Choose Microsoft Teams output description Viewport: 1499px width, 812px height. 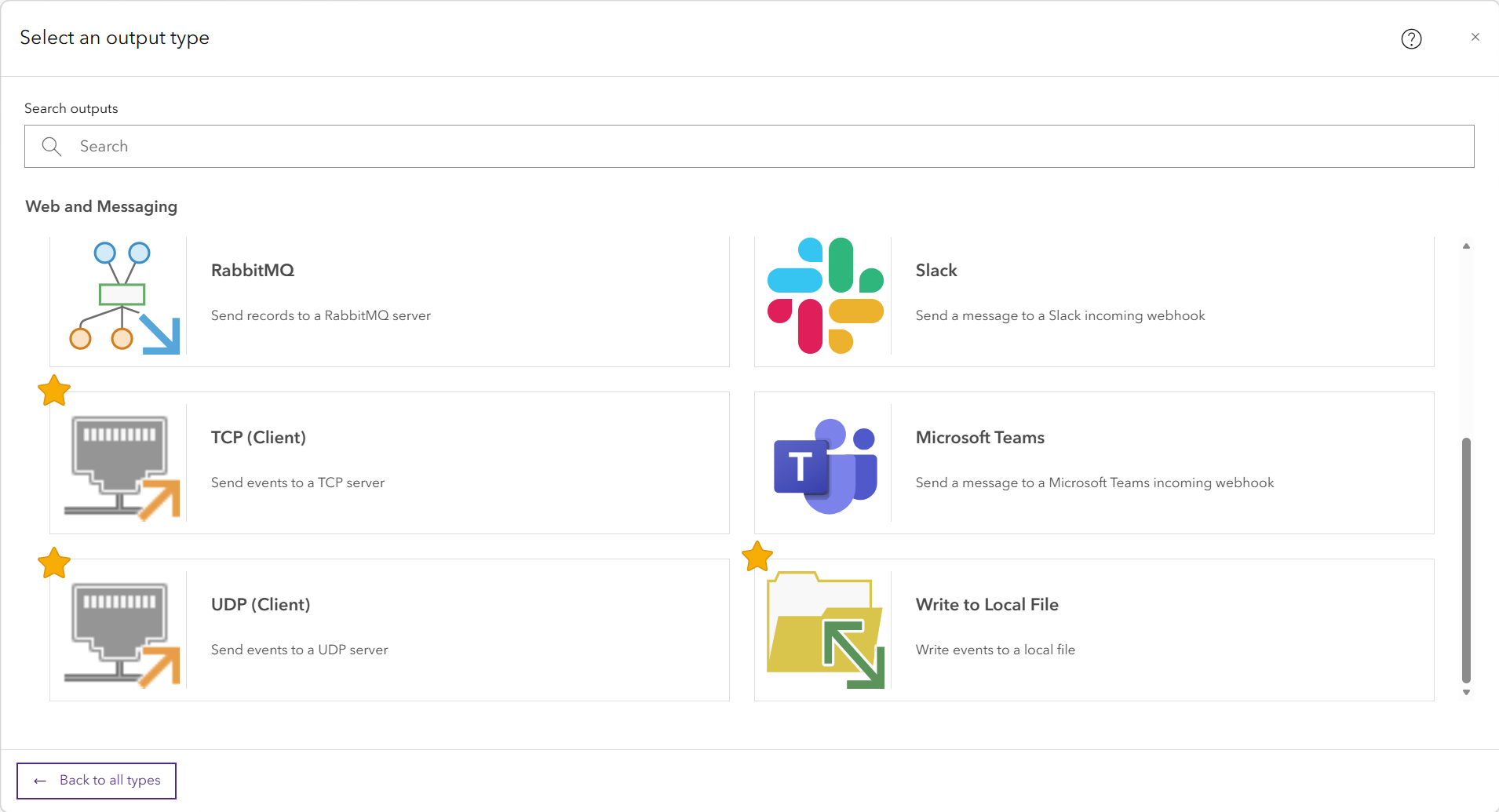[x=1095, y=482]
